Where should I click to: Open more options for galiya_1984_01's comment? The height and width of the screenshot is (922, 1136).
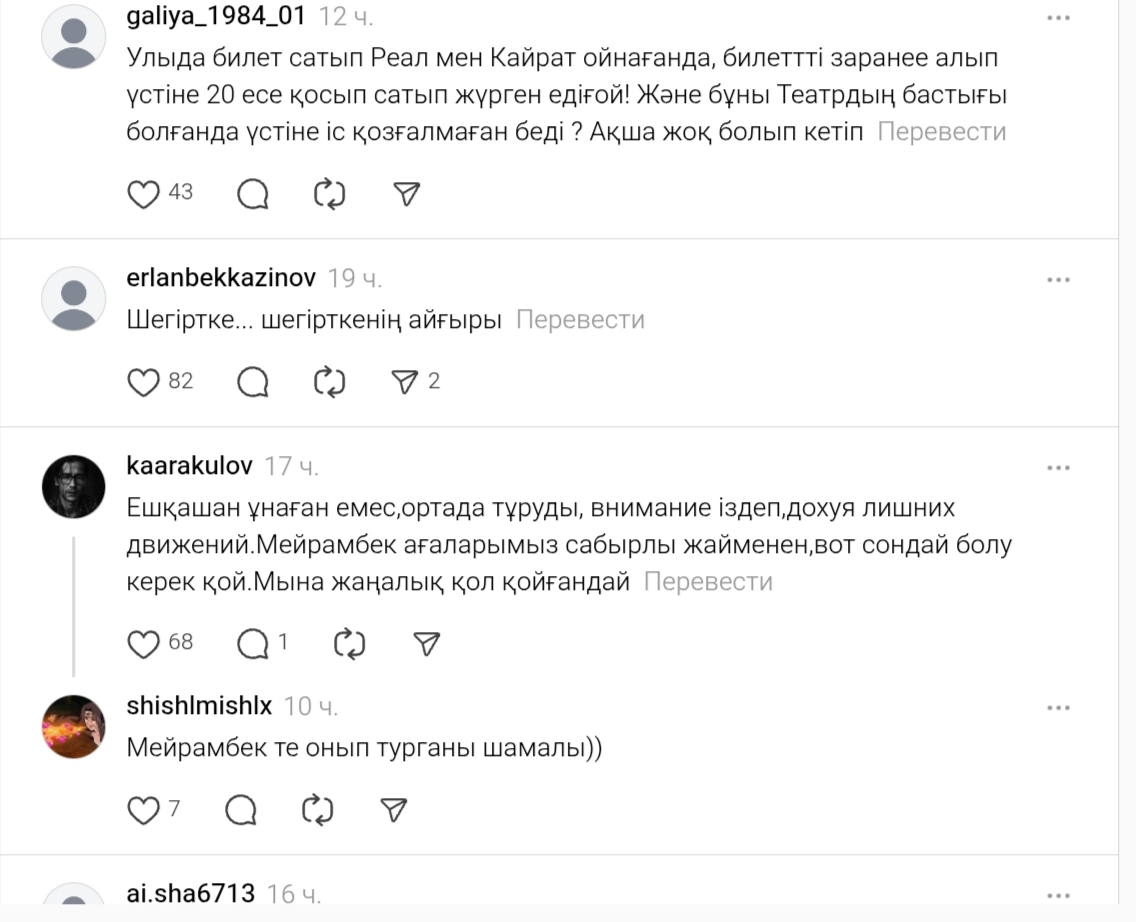pyautogui.click(x=1058, y=18)
